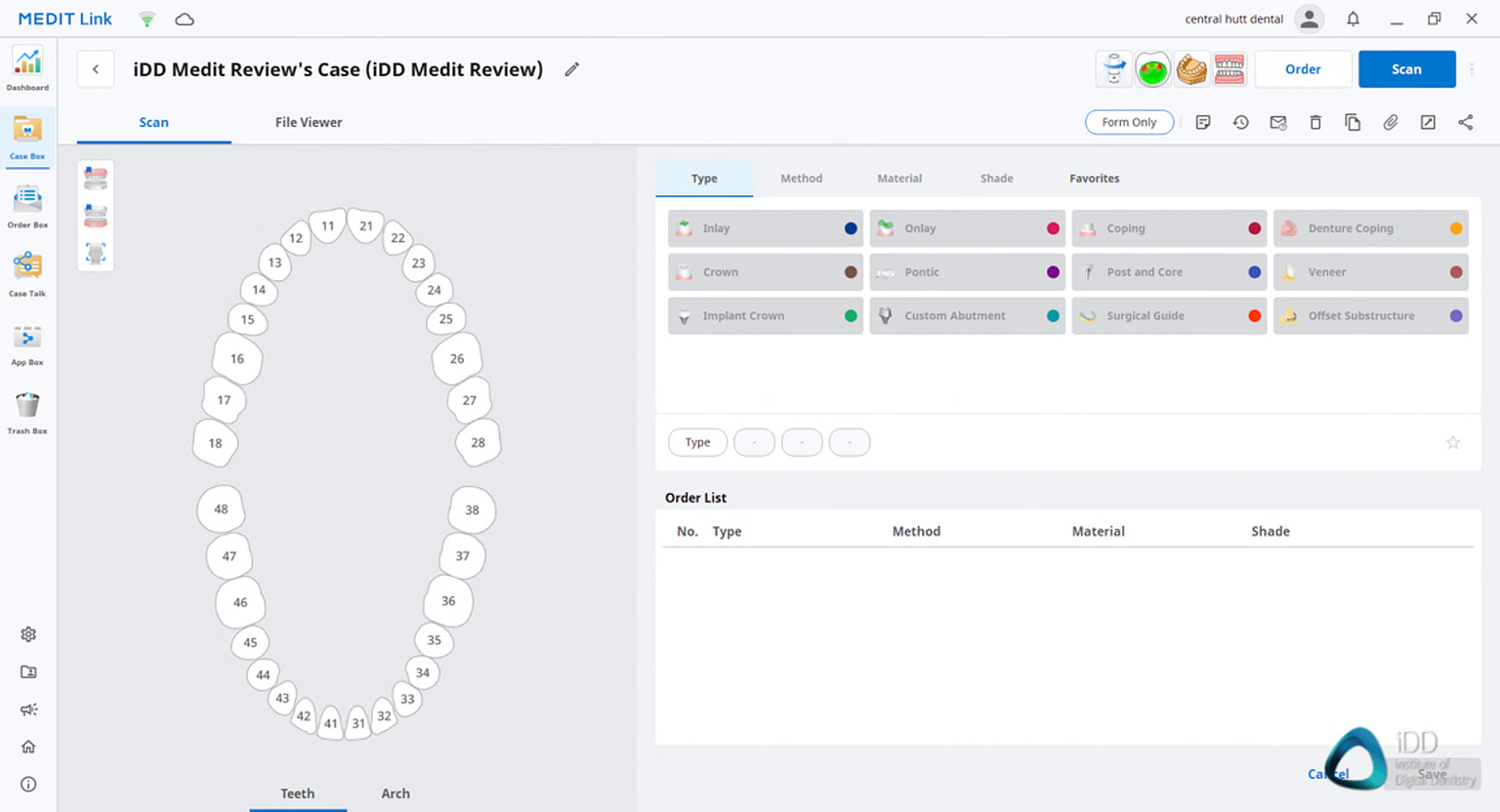Viewport: 1500px width, 812px height.
Task: Toggle the favorite star icon
Action: (x=1452, y=442)
